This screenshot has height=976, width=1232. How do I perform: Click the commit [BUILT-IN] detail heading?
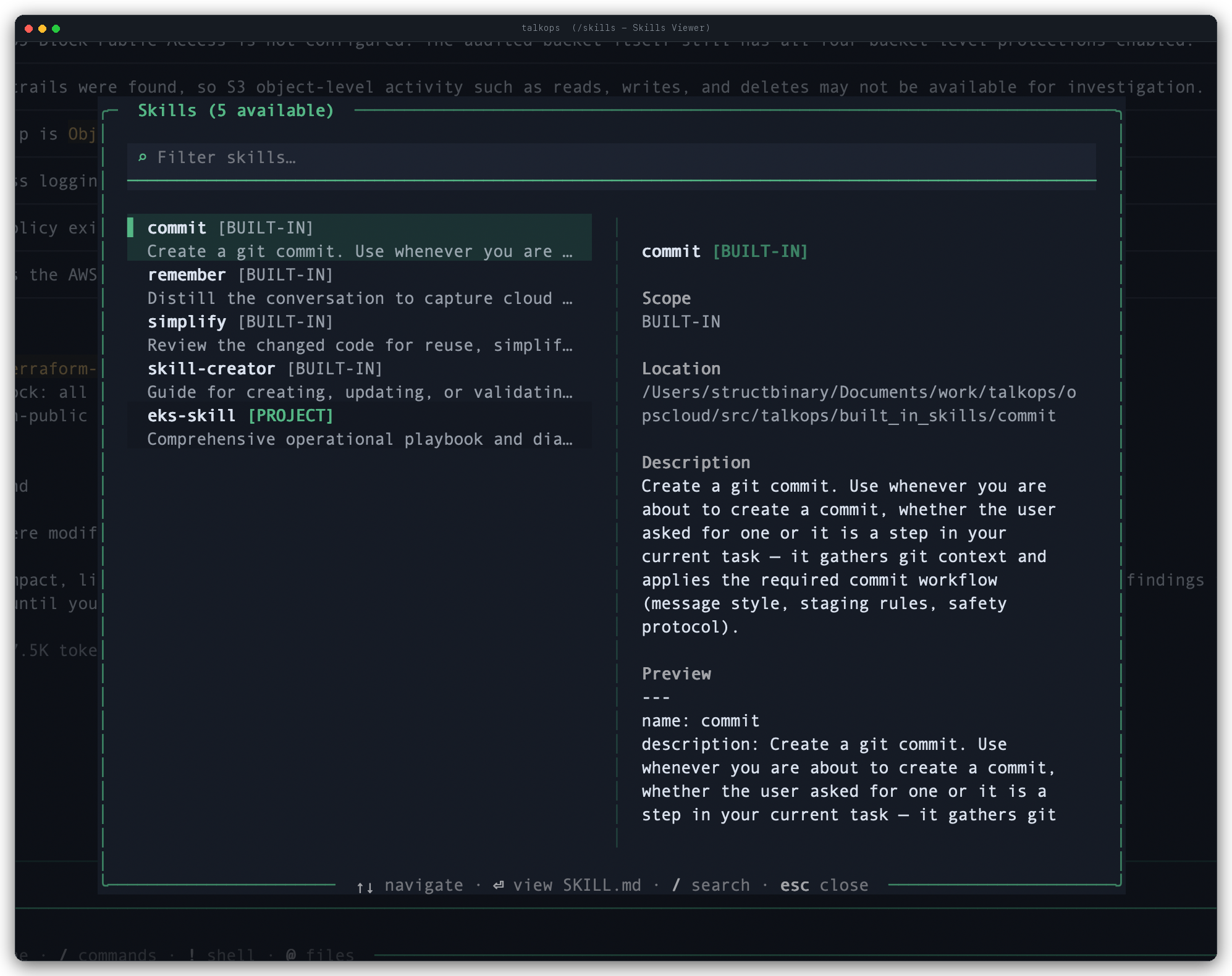(x=725, y=251)
